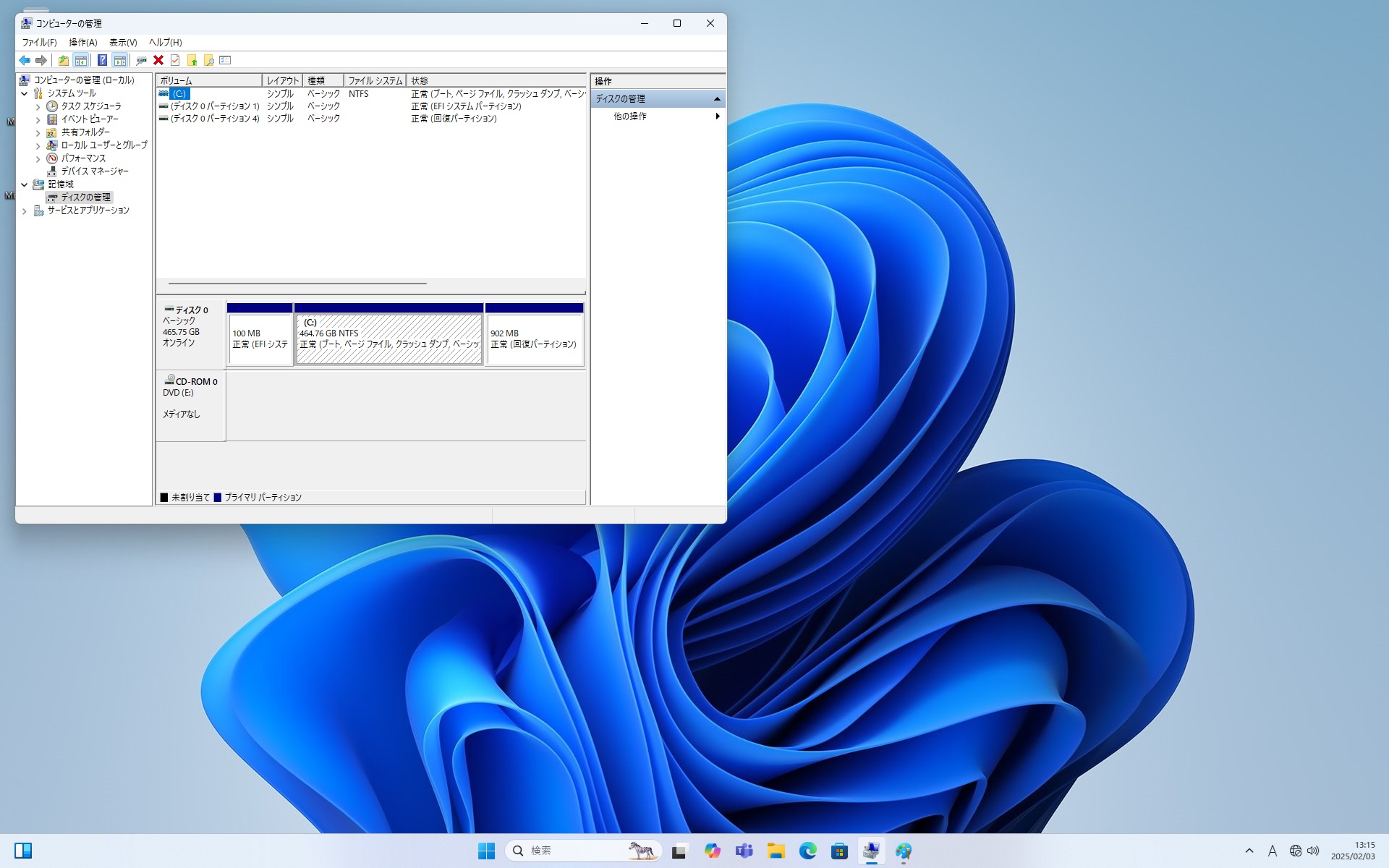Toggle Show/Hide Action Pane toolbar icon

[120, 60]
